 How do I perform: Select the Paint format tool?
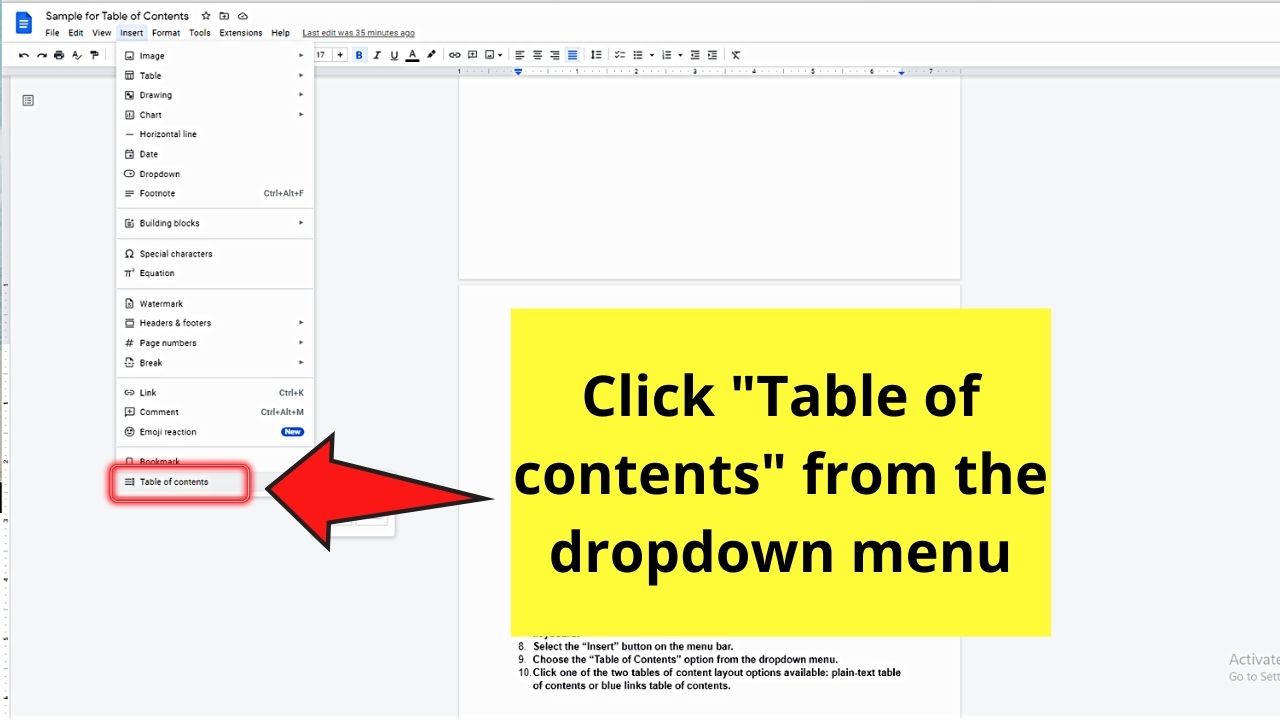94,54
